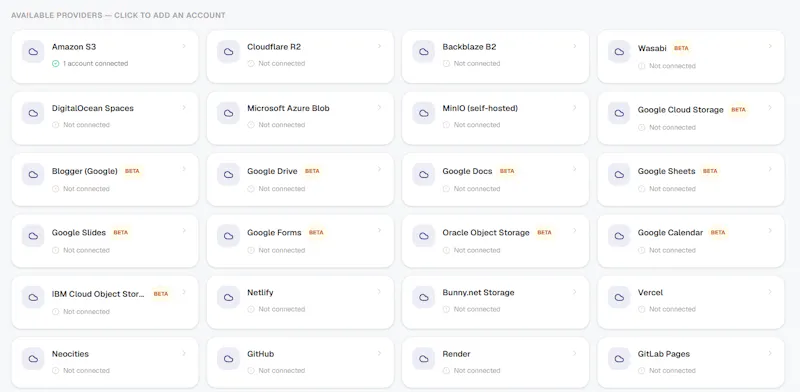Click the Google Cloud Storage cloud icon

619,113
